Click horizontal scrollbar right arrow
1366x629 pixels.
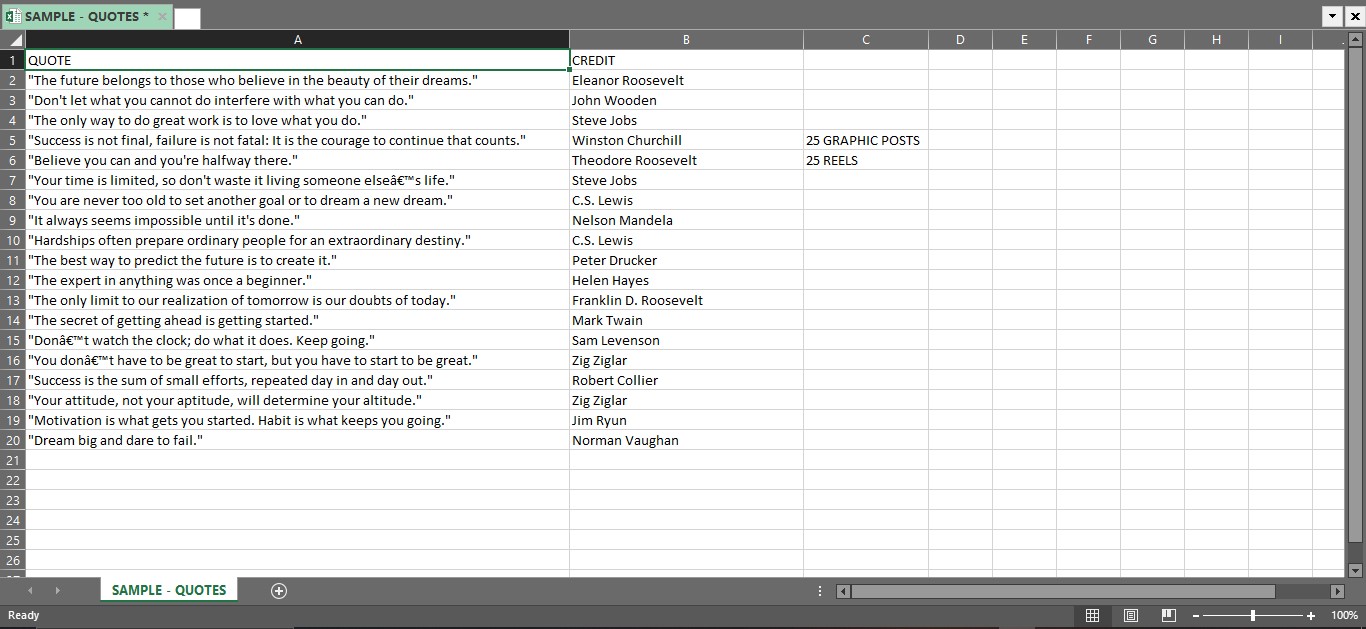pyautogui.click(x=1337, y=591)
